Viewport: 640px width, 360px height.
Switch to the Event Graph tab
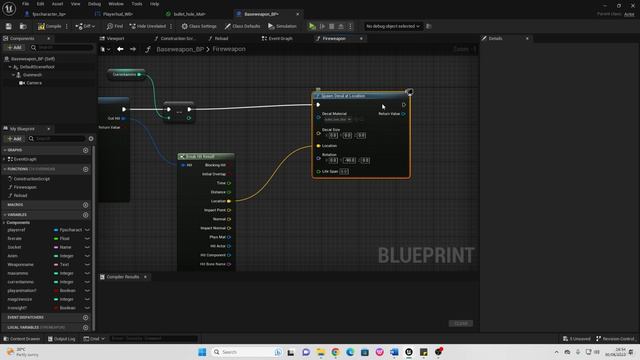[x=280, y=38]
